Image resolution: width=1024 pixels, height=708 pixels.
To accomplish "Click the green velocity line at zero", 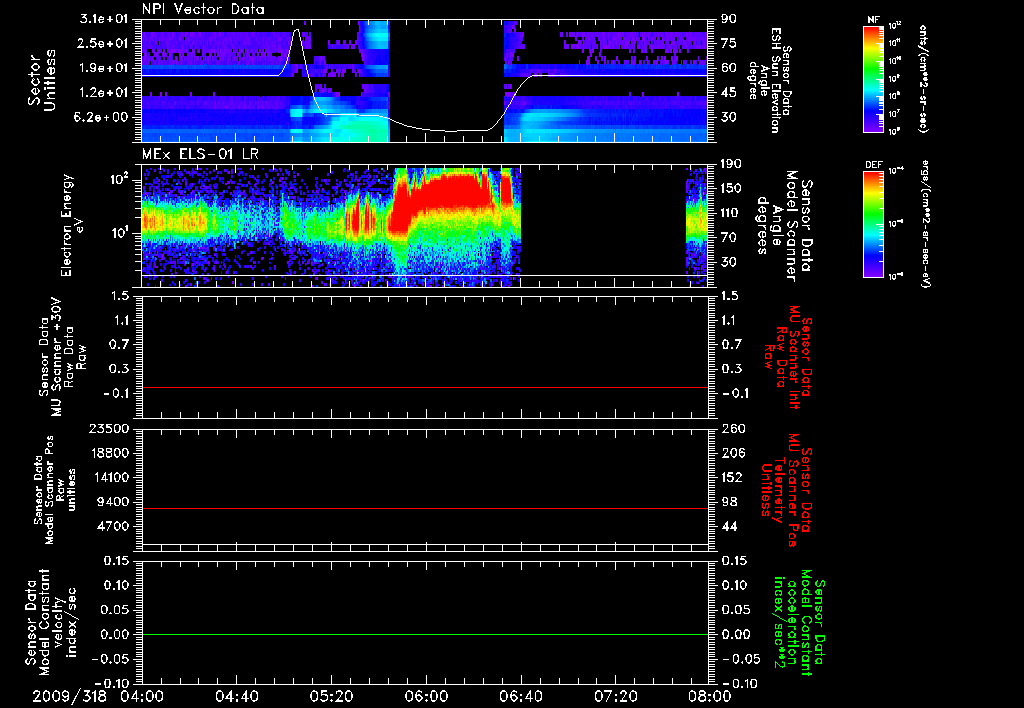I will pyautogui.click(x=425, y=634).
